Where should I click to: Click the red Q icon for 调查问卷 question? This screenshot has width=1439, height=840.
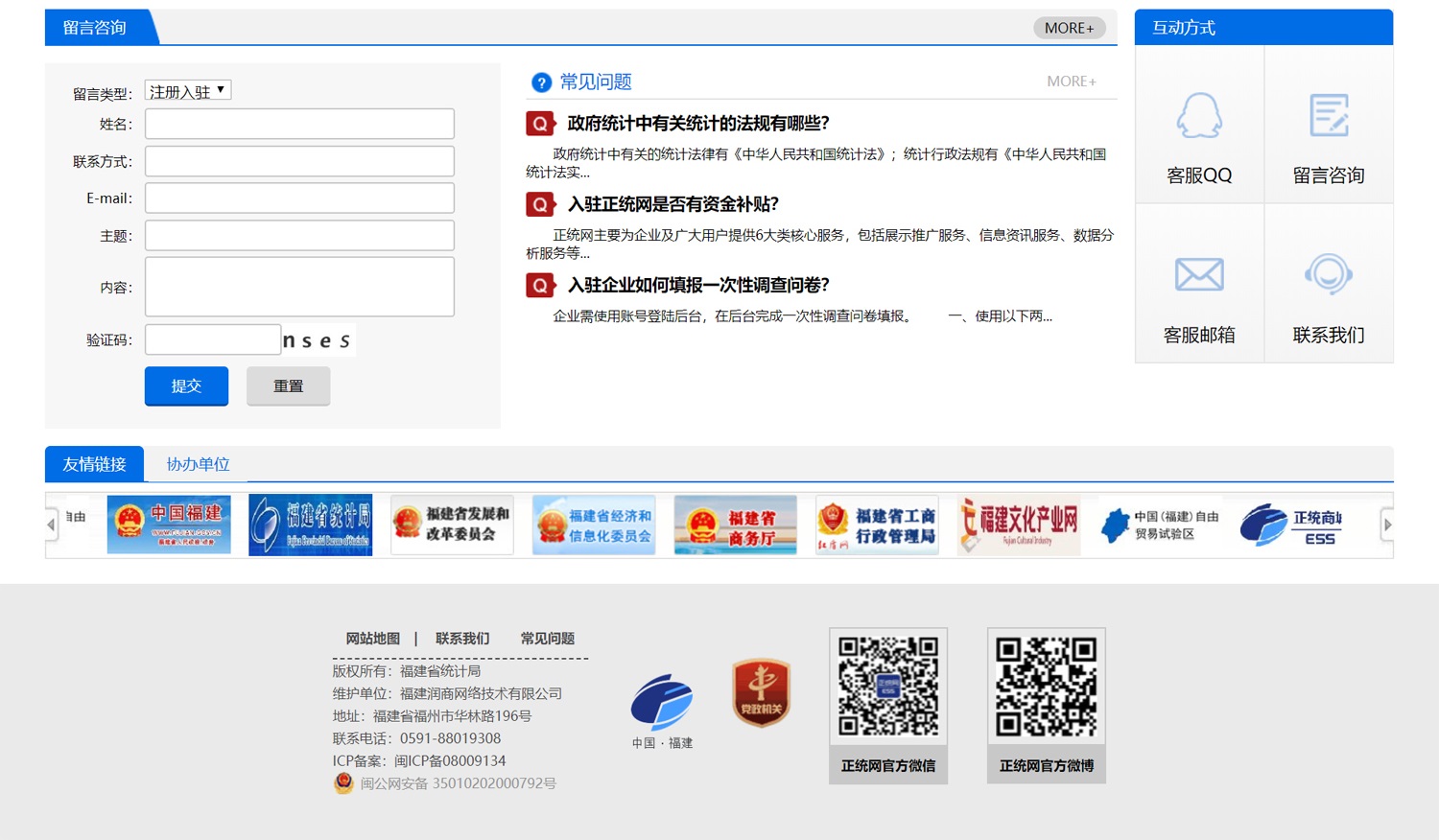(540, 285)
